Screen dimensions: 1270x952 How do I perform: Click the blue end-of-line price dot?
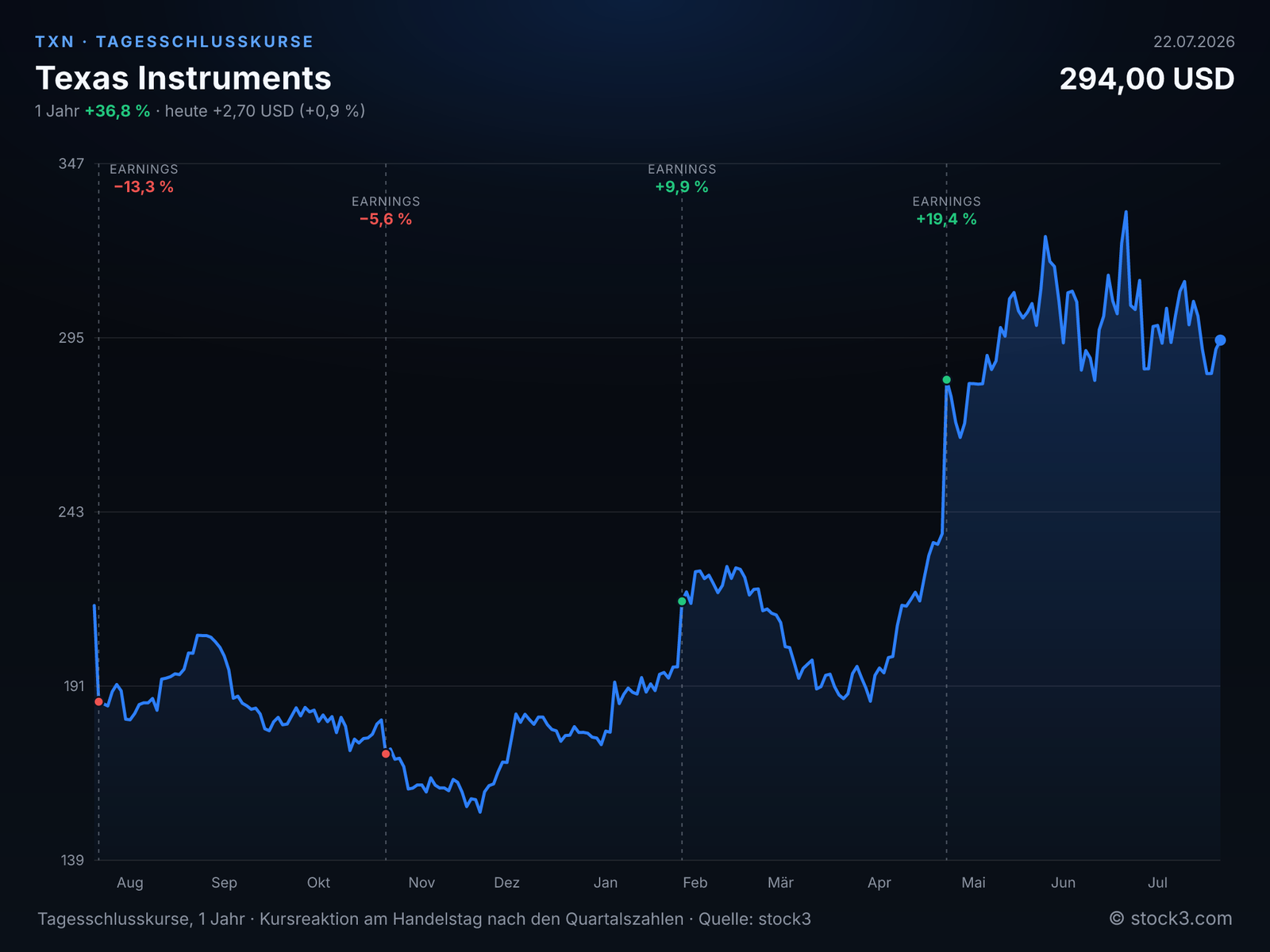1220,340
